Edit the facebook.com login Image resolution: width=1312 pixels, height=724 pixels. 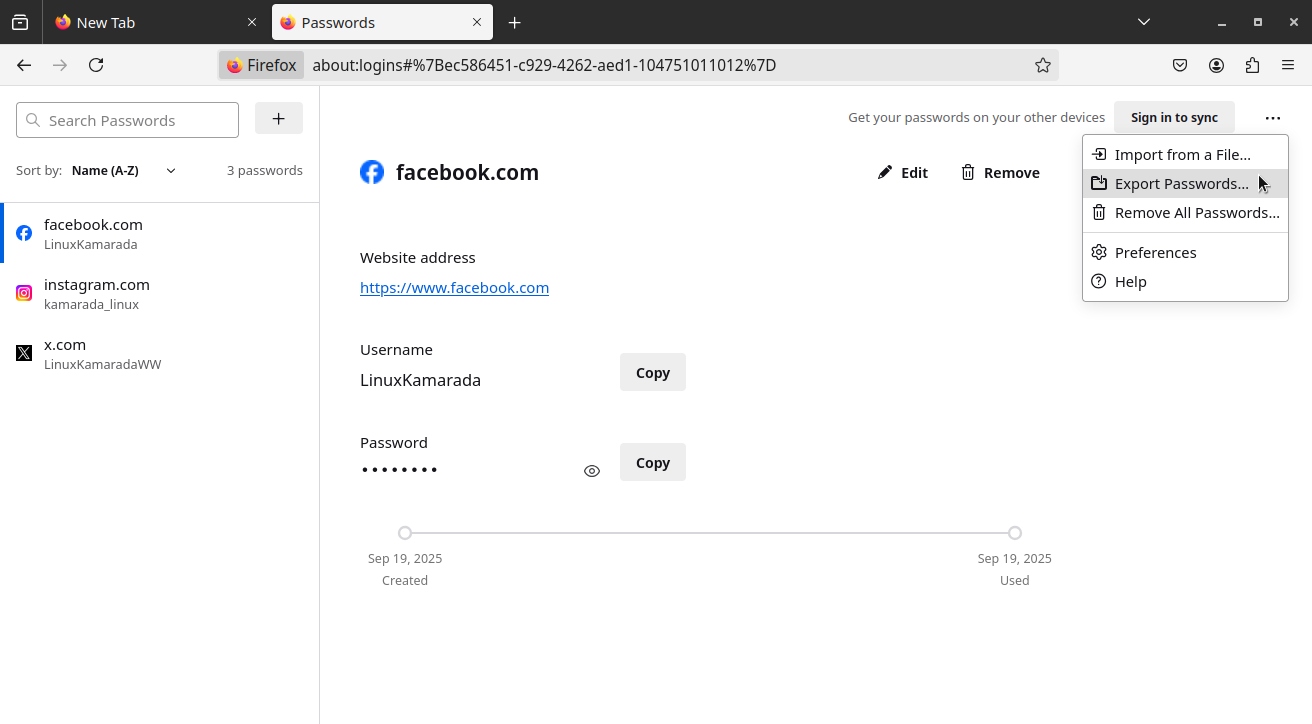pos(903,172)
